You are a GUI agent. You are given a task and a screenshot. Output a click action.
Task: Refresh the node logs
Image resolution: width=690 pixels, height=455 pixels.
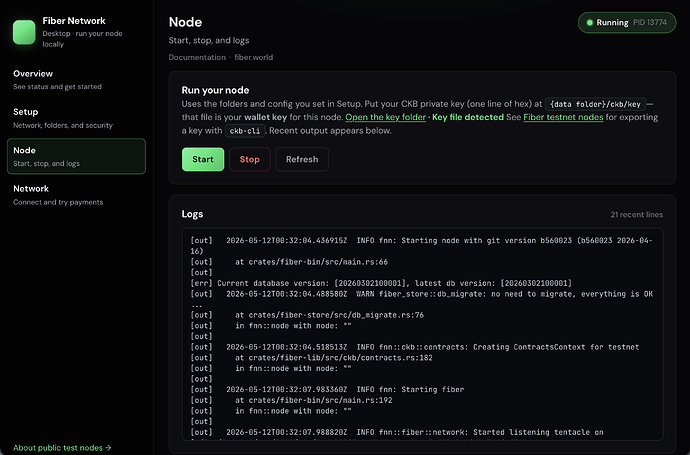coord(302,159)
